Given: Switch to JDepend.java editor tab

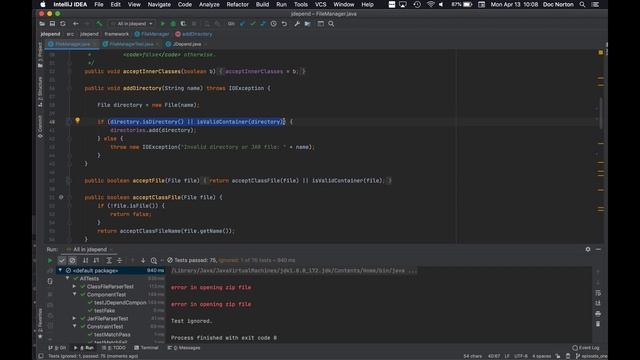Looking at the screenshot, I should click(186, 44).
